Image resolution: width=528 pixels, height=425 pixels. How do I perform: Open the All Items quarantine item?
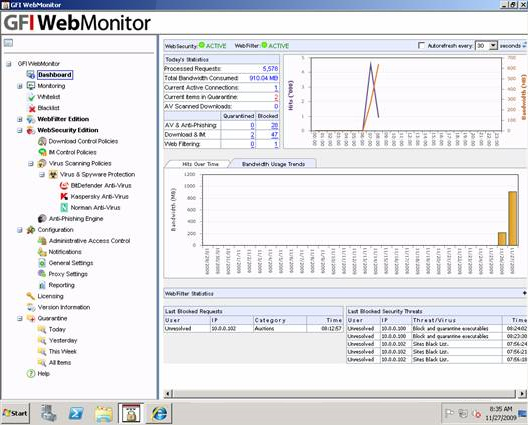(60, 363)
